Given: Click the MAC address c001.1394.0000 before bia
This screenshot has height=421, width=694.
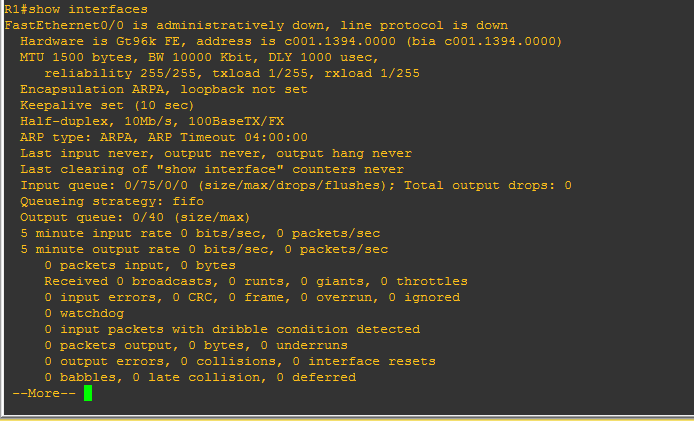Looking at the screenshot, I should coord(340,41).
